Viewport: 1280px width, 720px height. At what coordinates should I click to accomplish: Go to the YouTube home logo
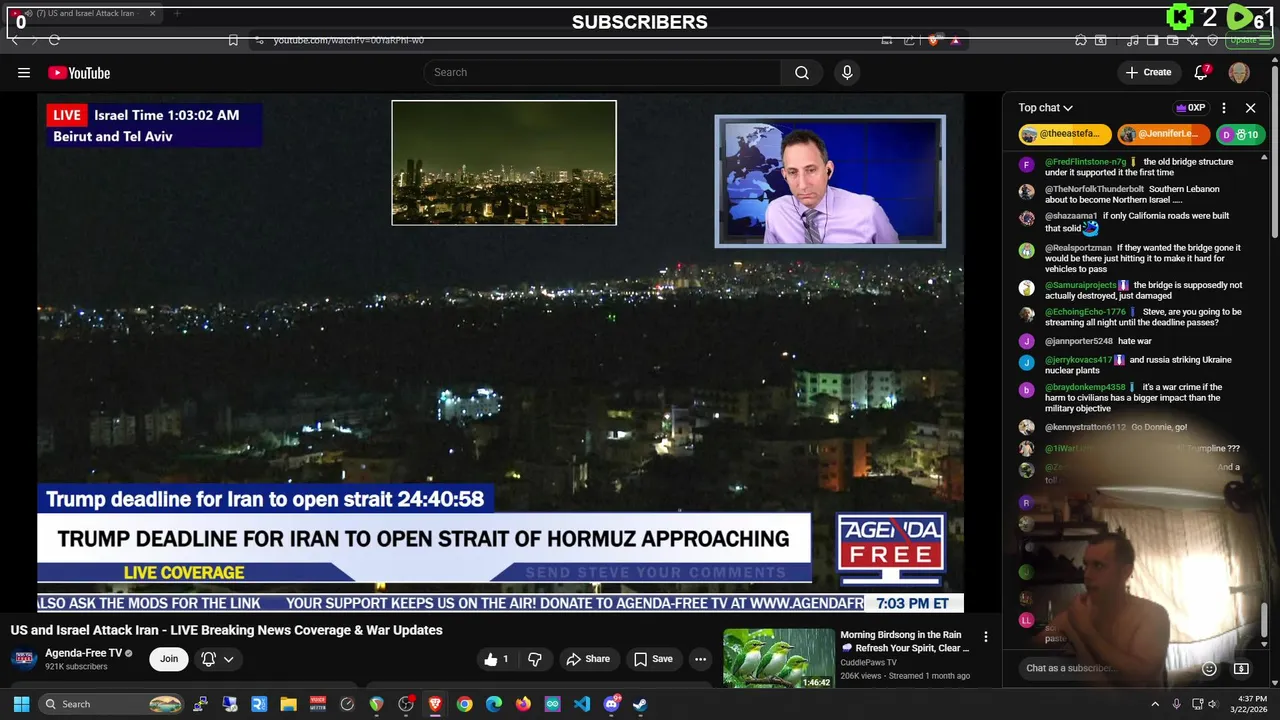79,72
